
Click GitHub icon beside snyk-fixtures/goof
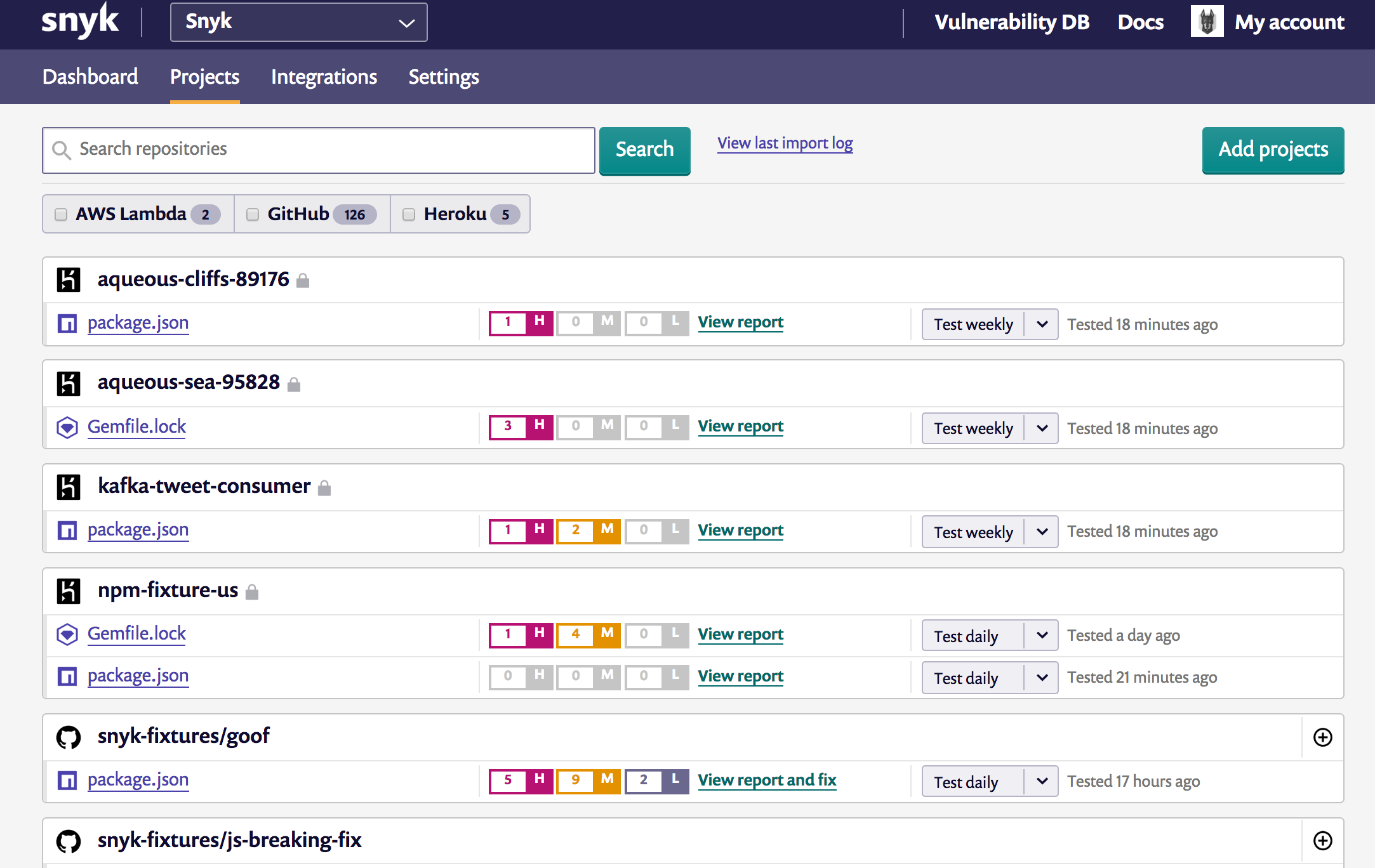[x=69, y=737]
